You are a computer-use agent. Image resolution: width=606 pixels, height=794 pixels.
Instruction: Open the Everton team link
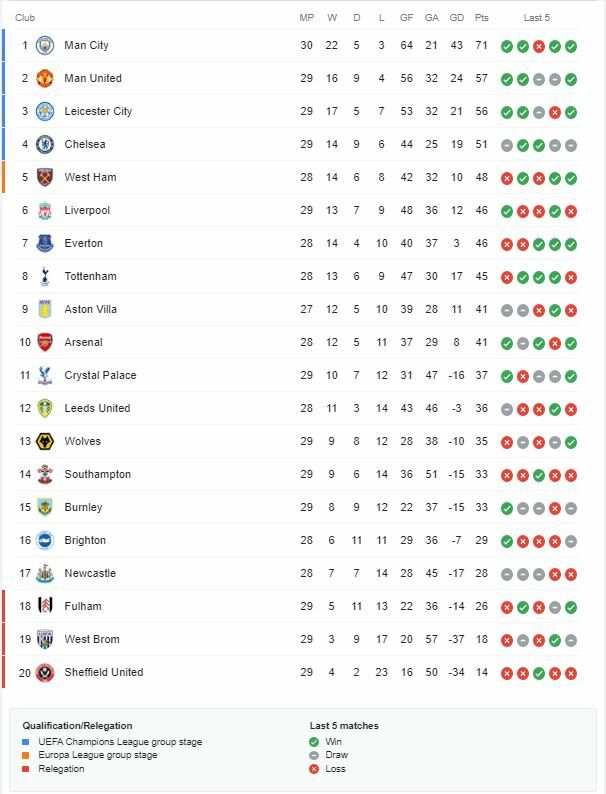click(83, 243)
